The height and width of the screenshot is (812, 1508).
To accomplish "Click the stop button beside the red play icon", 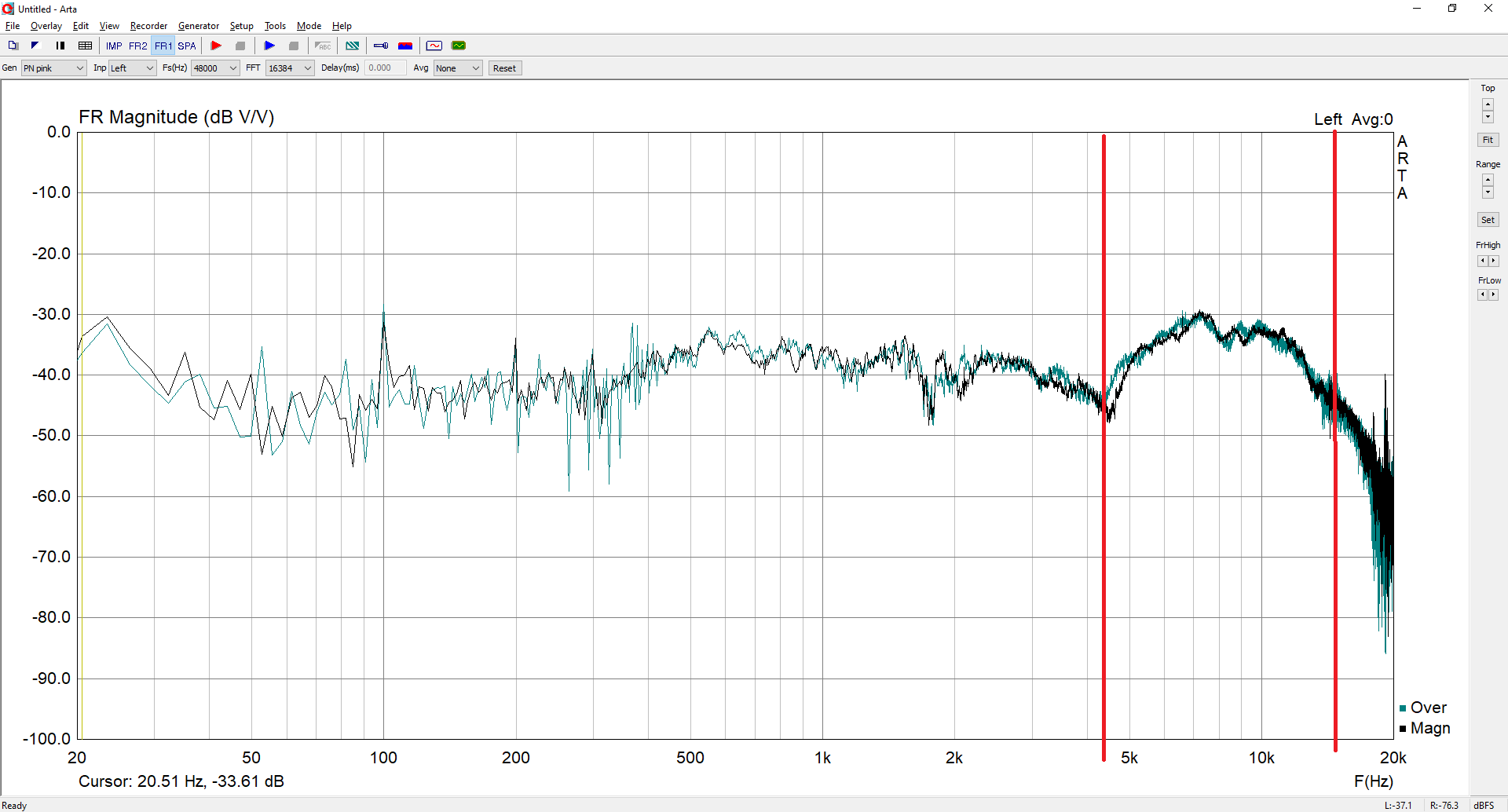I will 240,46.
